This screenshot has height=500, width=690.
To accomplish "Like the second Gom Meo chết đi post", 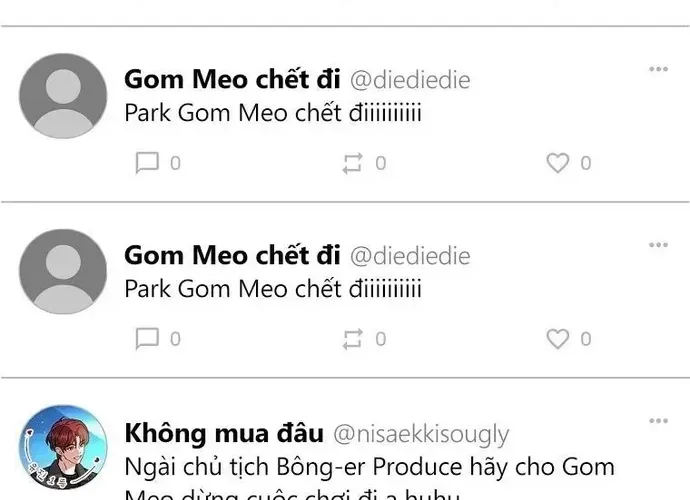I will point(557,339).
